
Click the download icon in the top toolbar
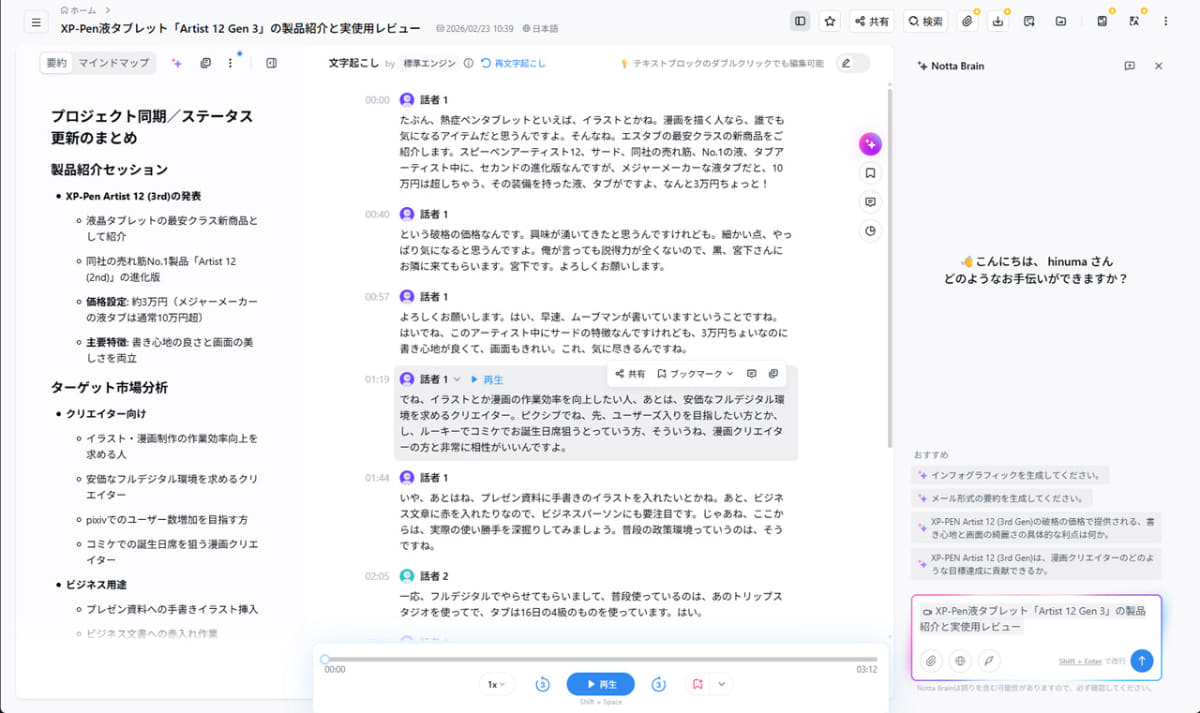tap(998, 20)
